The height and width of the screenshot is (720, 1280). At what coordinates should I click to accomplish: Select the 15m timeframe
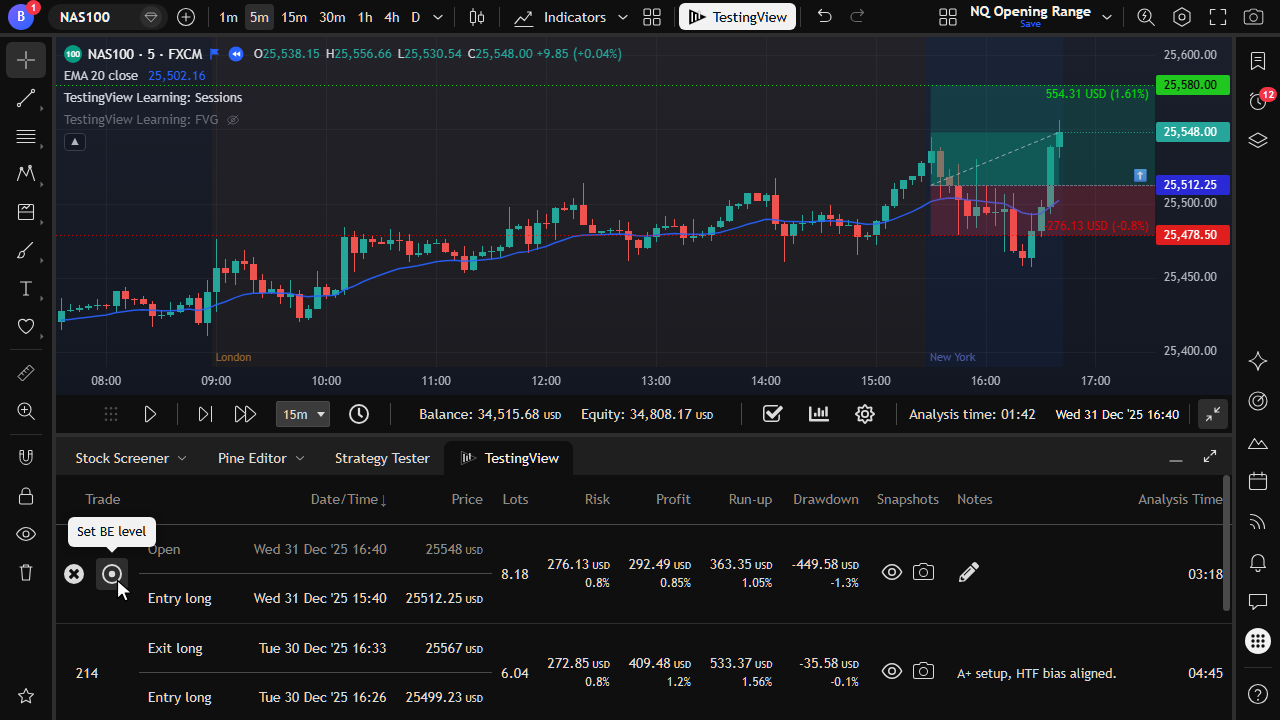(x=294, y=17)
